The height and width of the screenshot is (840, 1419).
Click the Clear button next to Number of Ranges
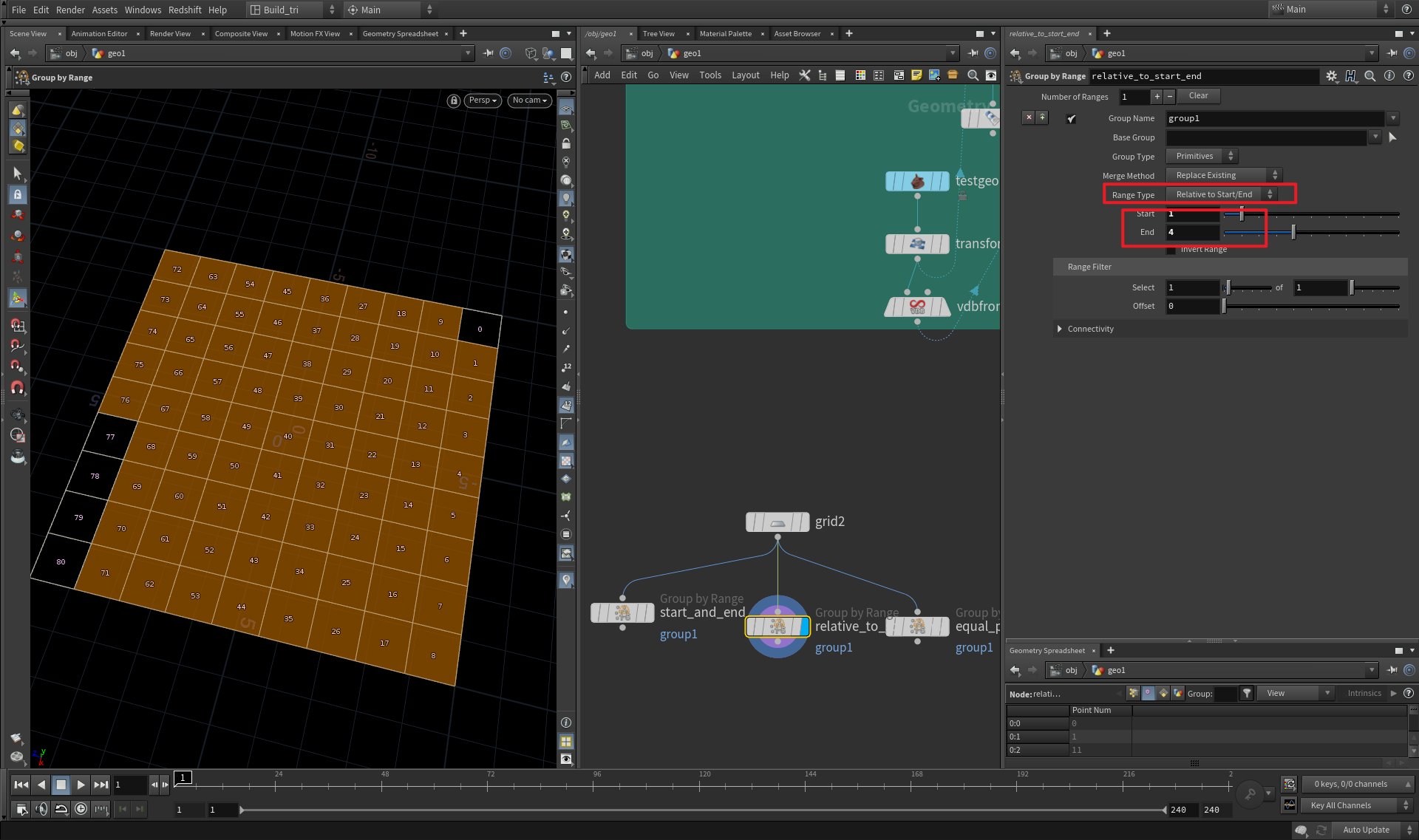coord(1198,96)
